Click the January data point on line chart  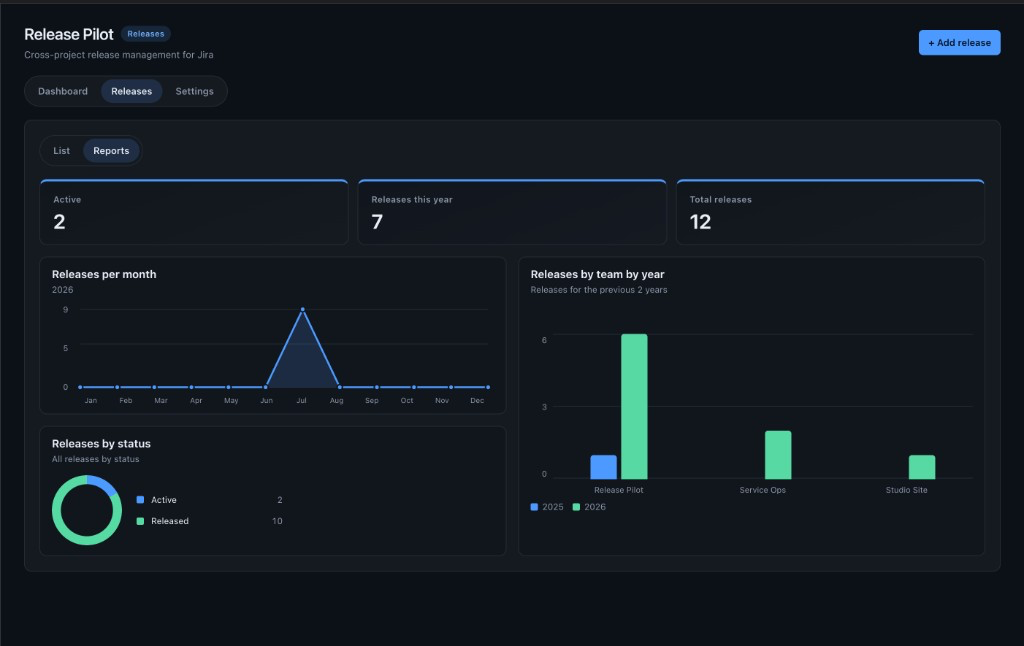[80, 387]
